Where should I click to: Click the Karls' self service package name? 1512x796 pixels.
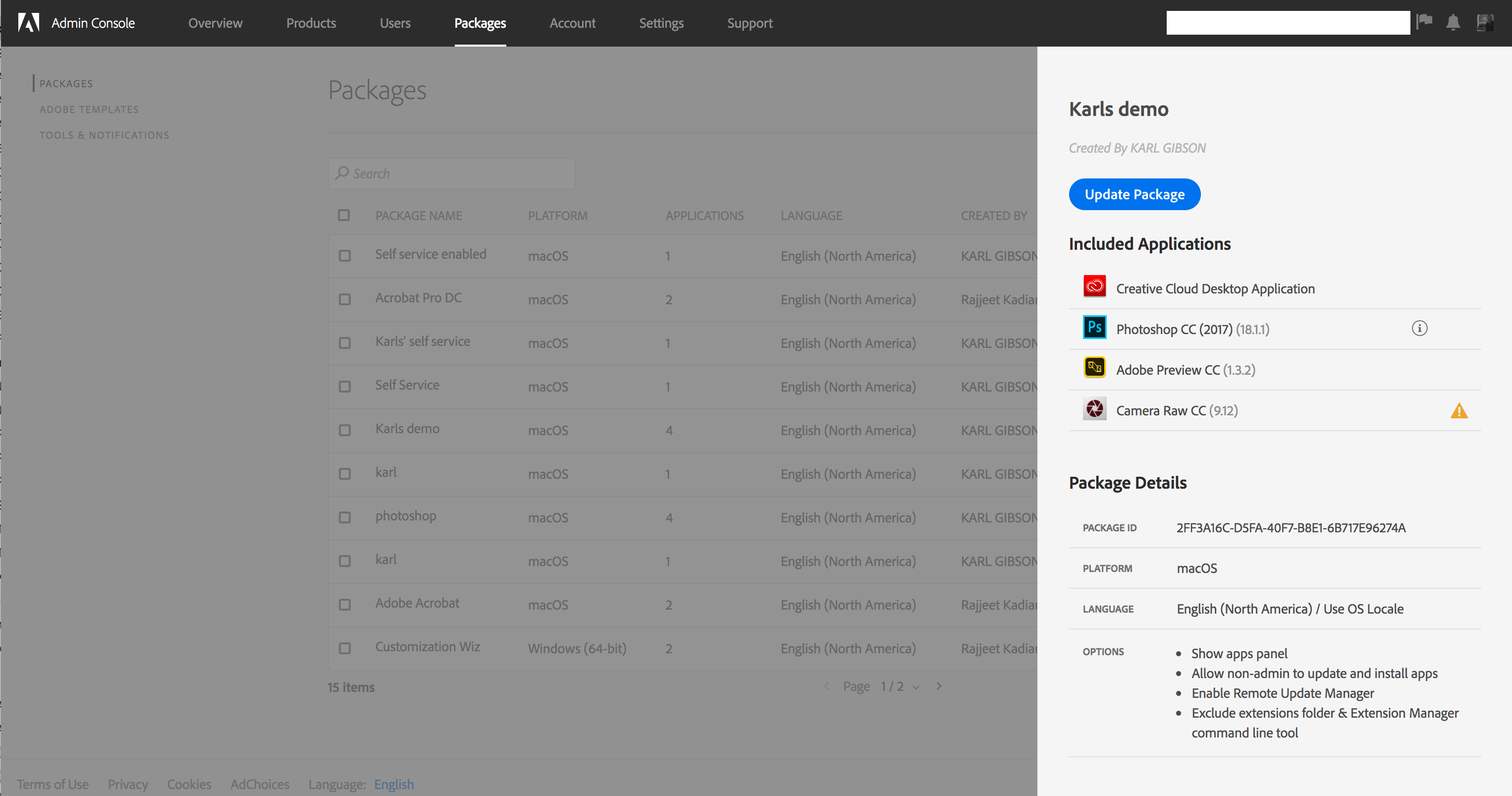pyautogui.click(x=423, y=341)
